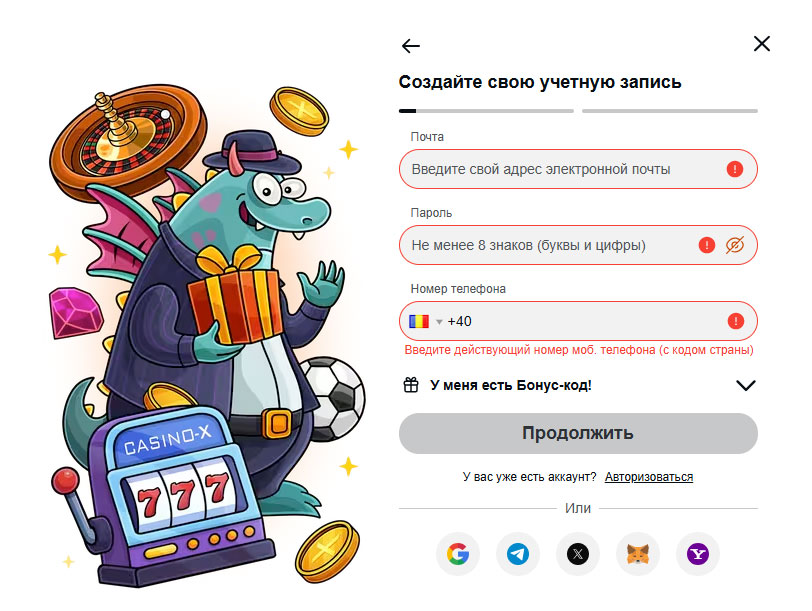812x611 pixels.
Task: Focus the password input field
Action: point(550,245)
